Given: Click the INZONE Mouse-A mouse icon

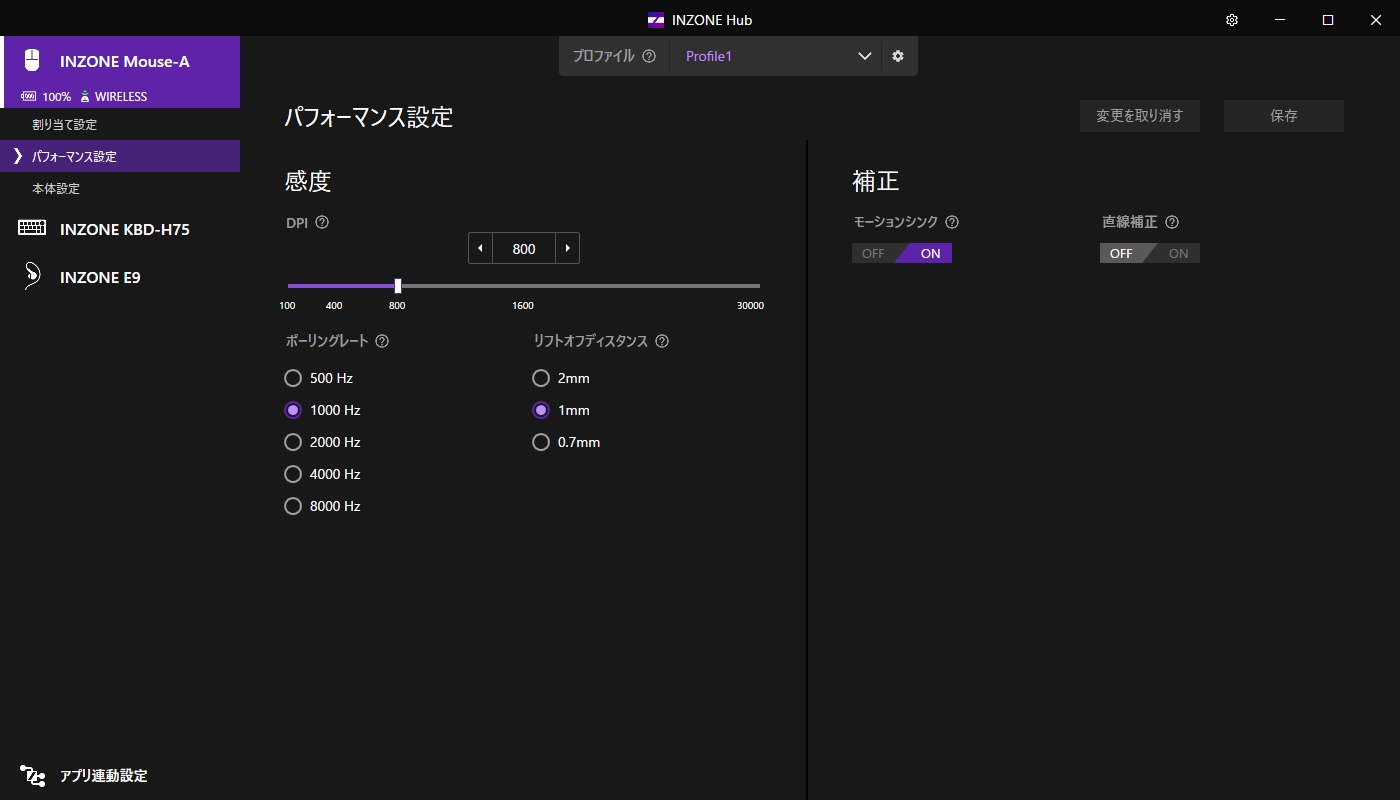Looking at the screenshot, I should 32,60.
